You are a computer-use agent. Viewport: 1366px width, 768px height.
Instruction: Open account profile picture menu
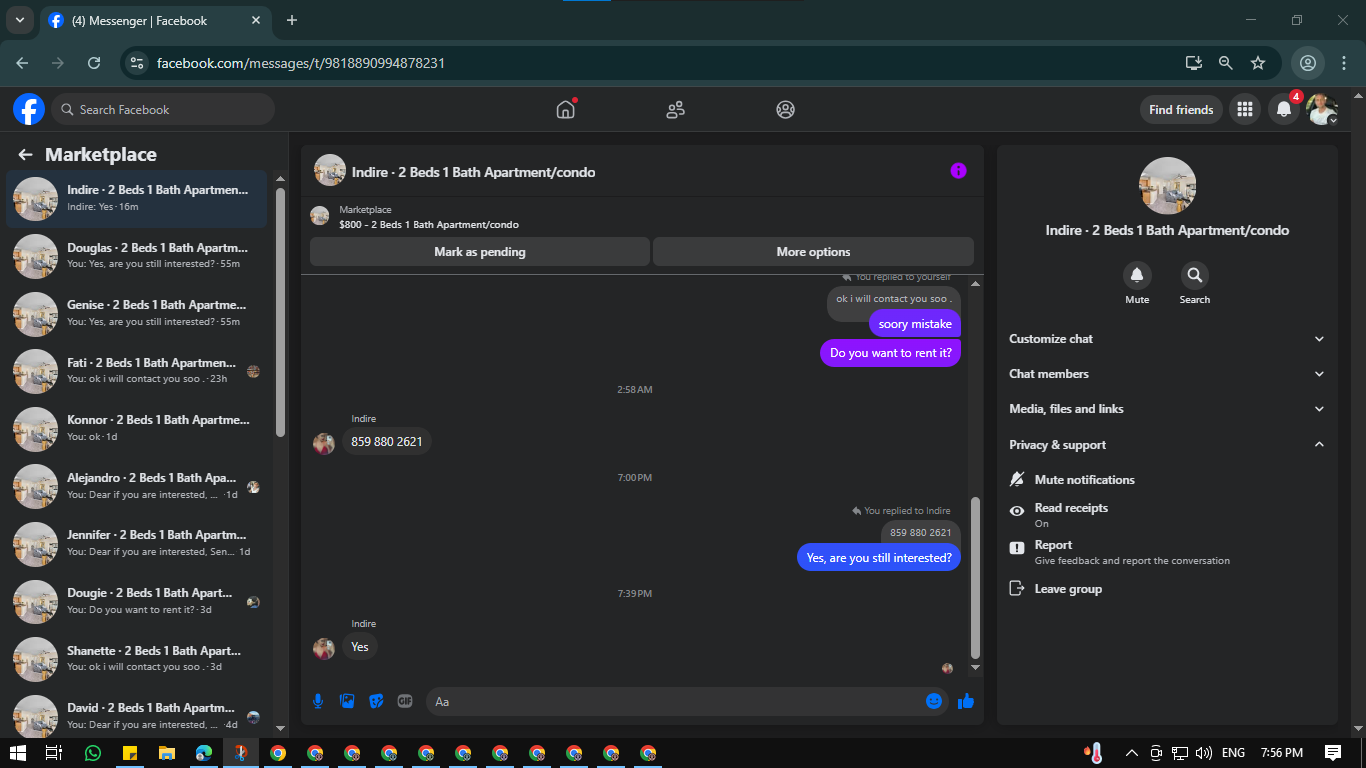click(x=1322, y=110)
